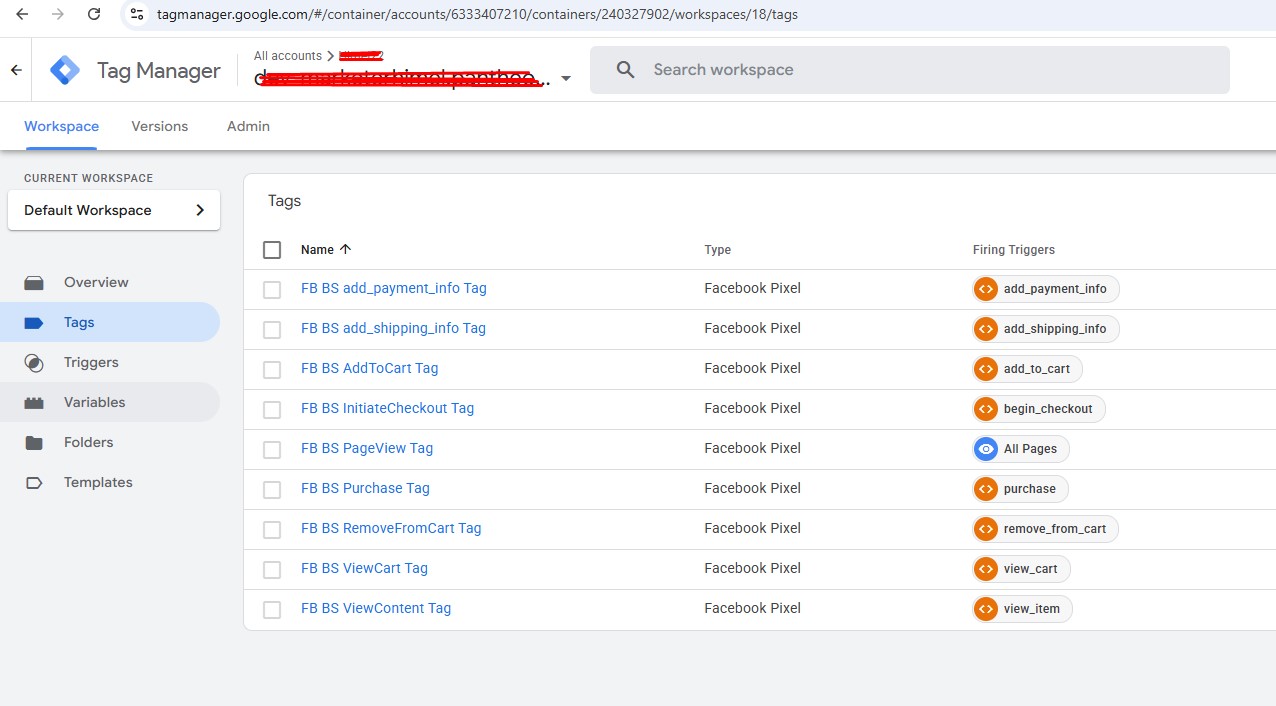Viewport: 1276px width, 706px height.
Task: Open the container selector dropdown arrow
Action: 566,79
